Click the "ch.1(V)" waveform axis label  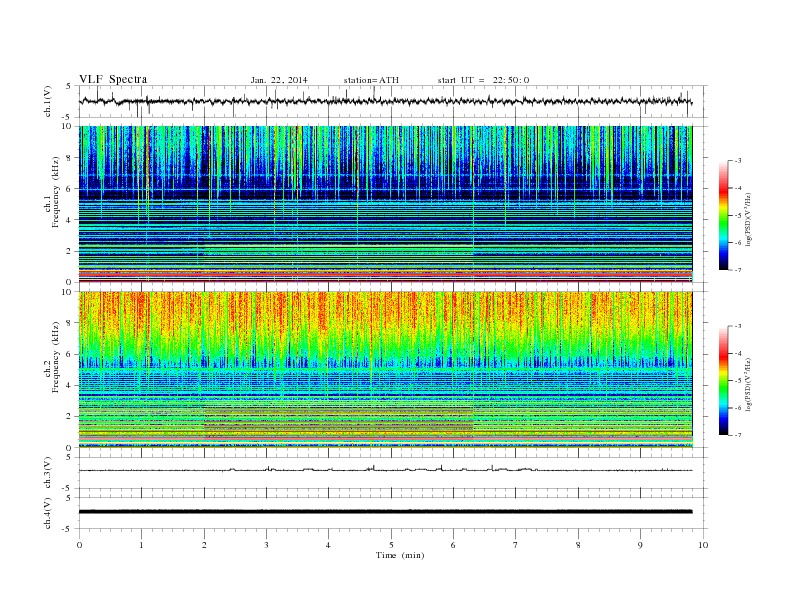[48, 102]
